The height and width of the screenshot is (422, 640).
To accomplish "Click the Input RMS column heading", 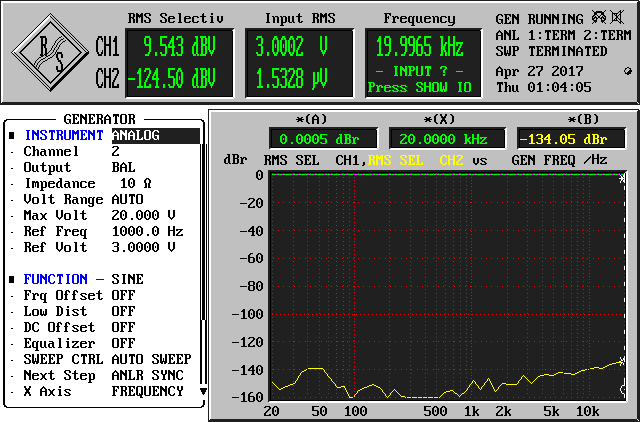I will click(300, 18).
